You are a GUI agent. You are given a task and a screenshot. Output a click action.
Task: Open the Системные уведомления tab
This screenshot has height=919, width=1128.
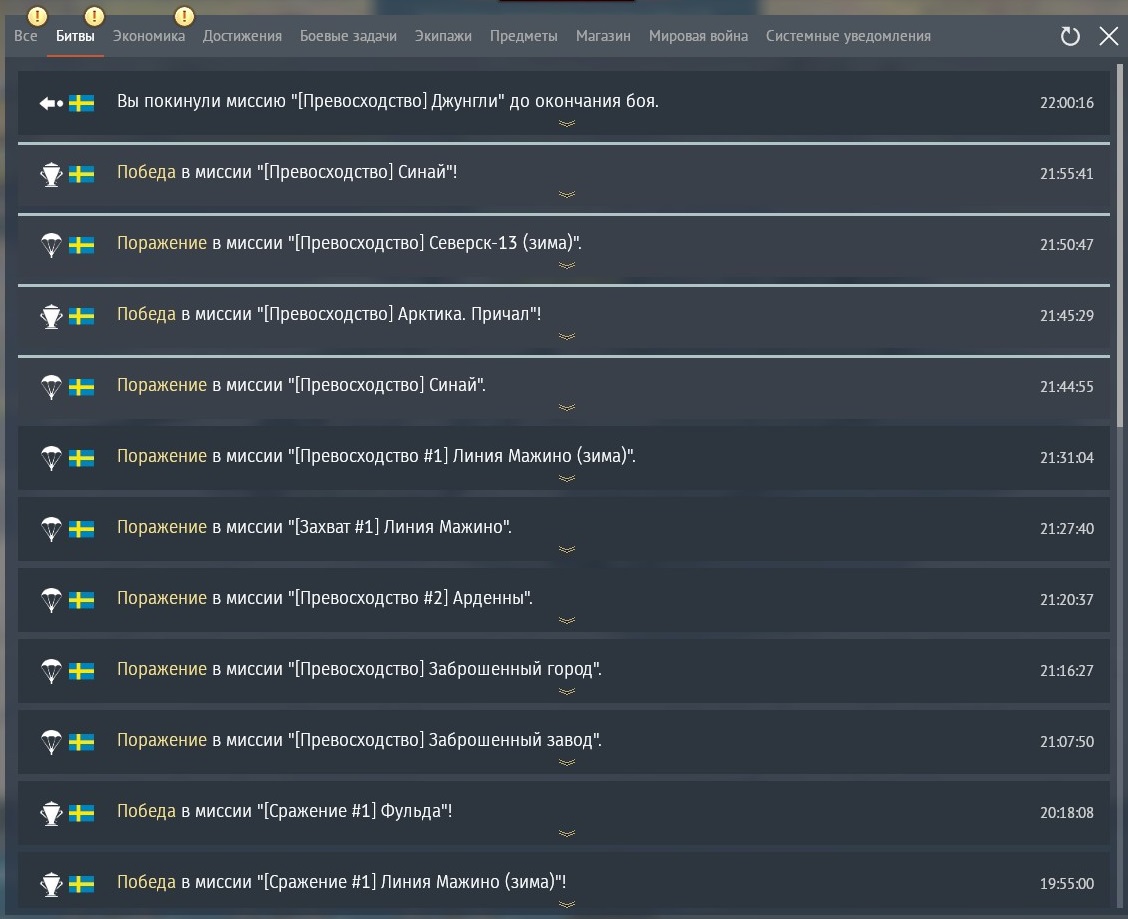(848, 36)
